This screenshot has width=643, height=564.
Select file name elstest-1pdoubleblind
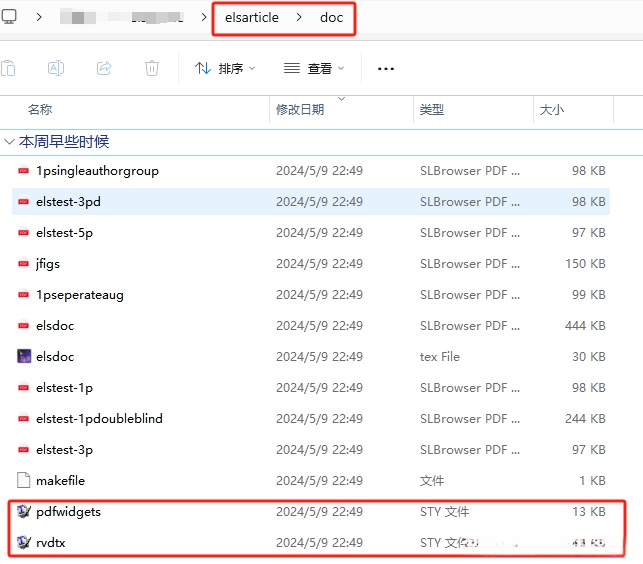(x=99, y=418)
